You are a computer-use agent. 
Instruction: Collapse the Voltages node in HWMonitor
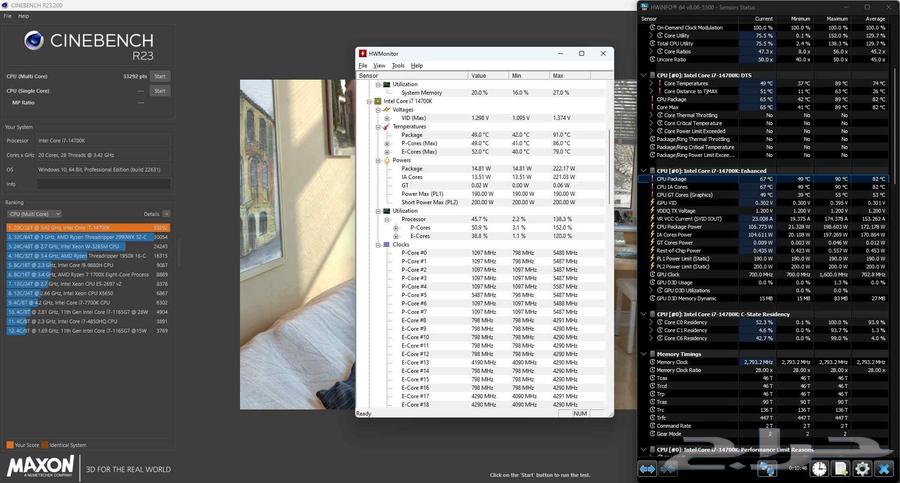(378, 110)
